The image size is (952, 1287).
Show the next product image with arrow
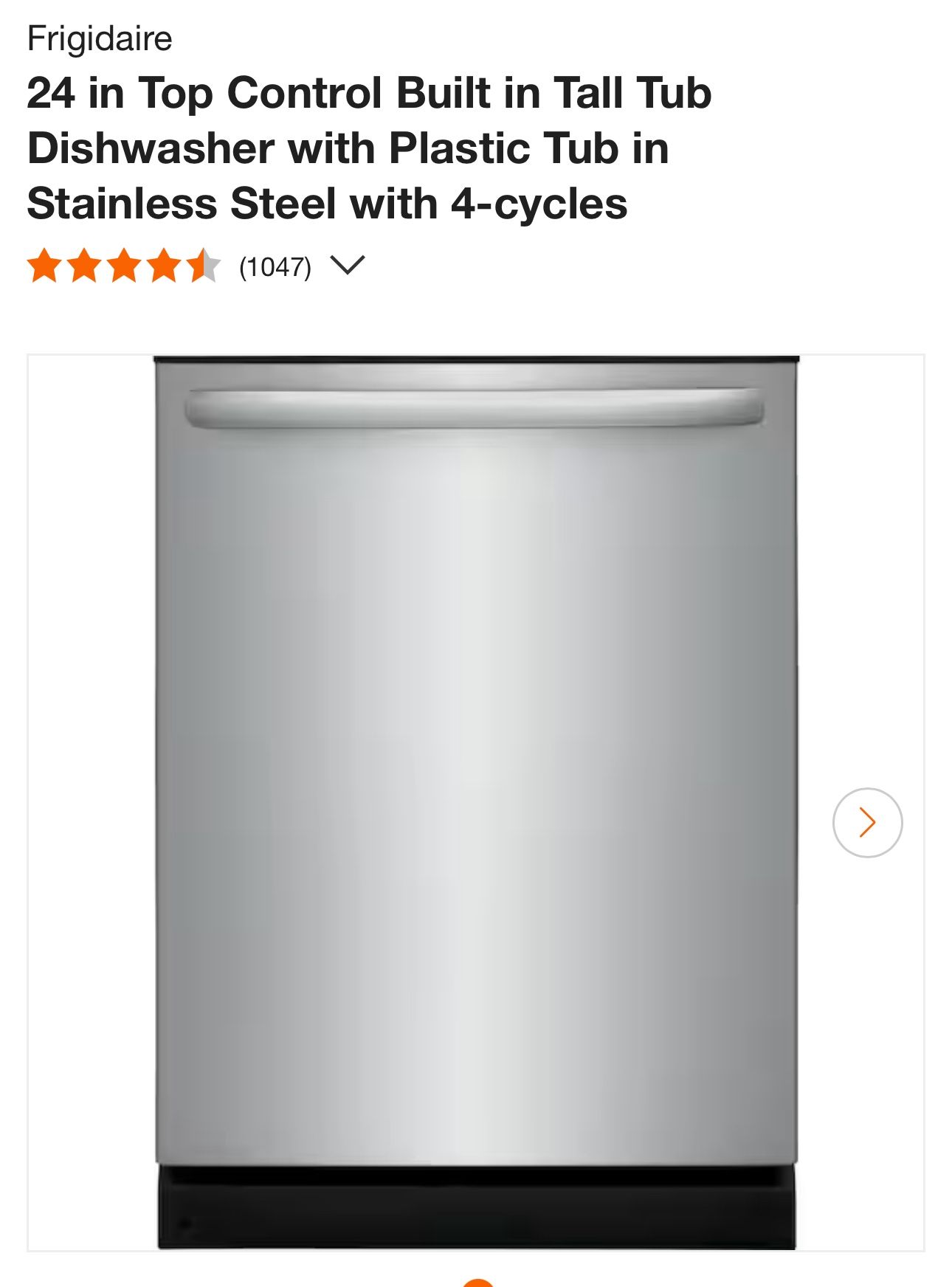click(x=867, y=822)
